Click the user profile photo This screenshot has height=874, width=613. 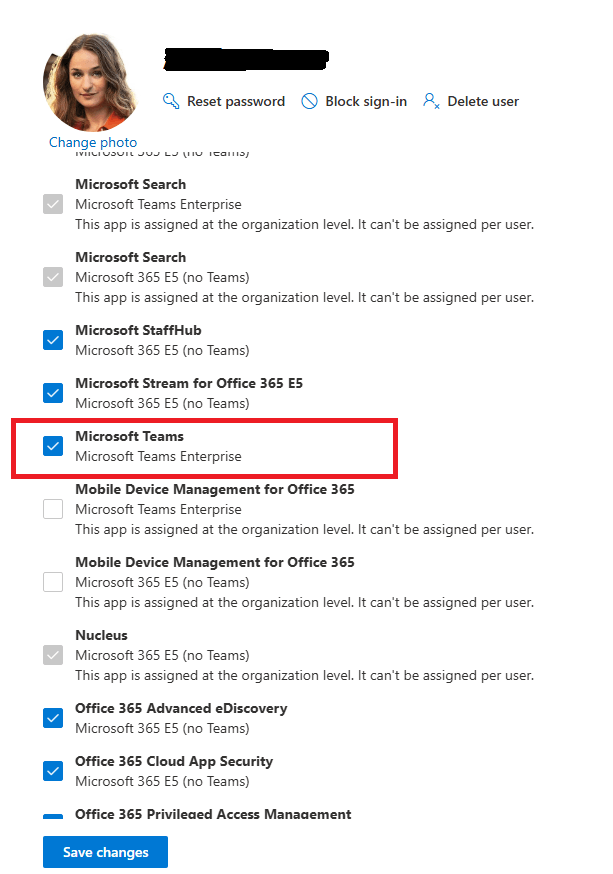tap(91, 82)
